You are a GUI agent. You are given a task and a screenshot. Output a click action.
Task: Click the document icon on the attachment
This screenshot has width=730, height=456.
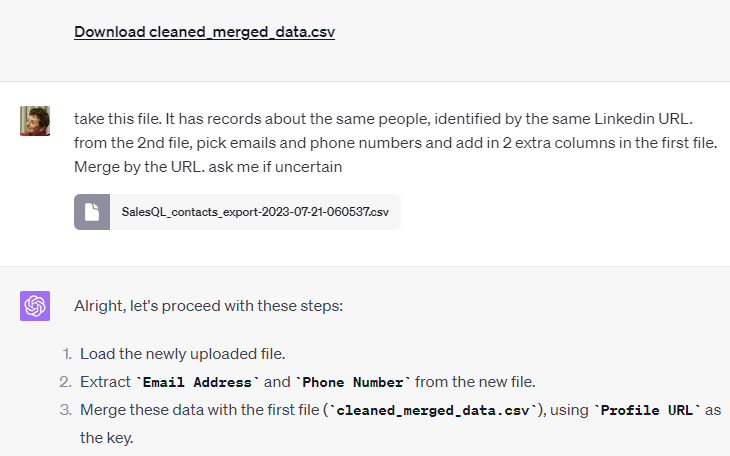[92, 212]
